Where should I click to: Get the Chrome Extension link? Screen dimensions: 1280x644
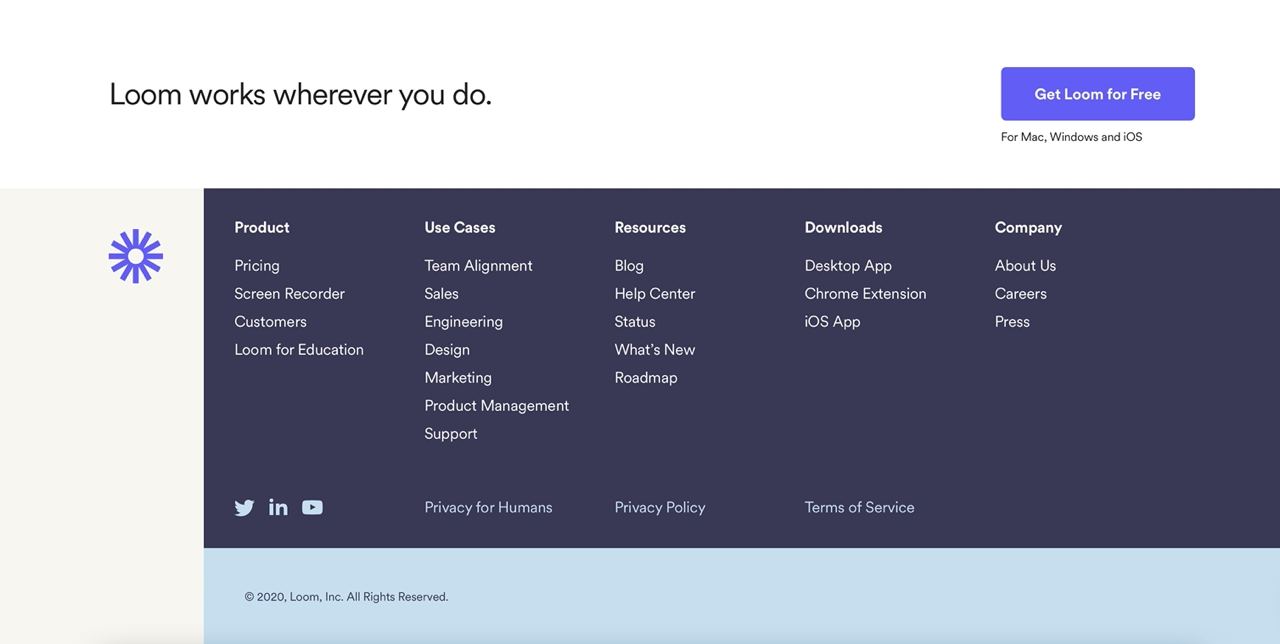tap(865, 293)
